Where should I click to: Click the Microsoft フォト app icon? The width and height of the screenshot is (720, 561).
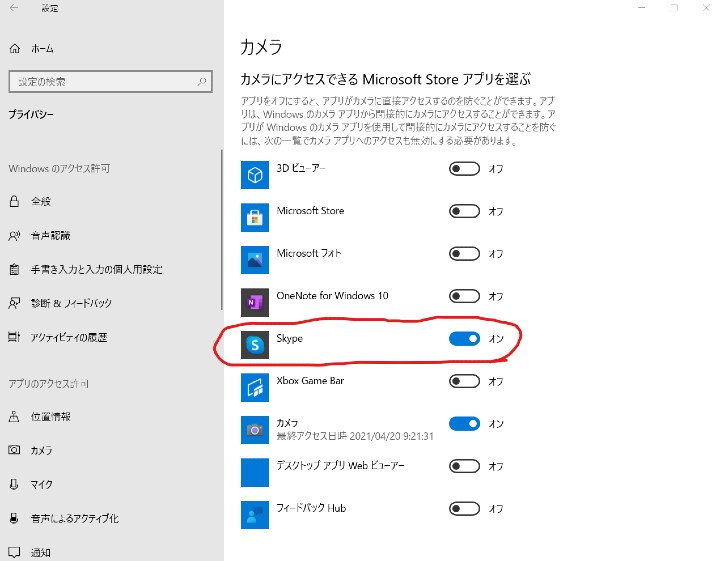[x=255, y=259]
